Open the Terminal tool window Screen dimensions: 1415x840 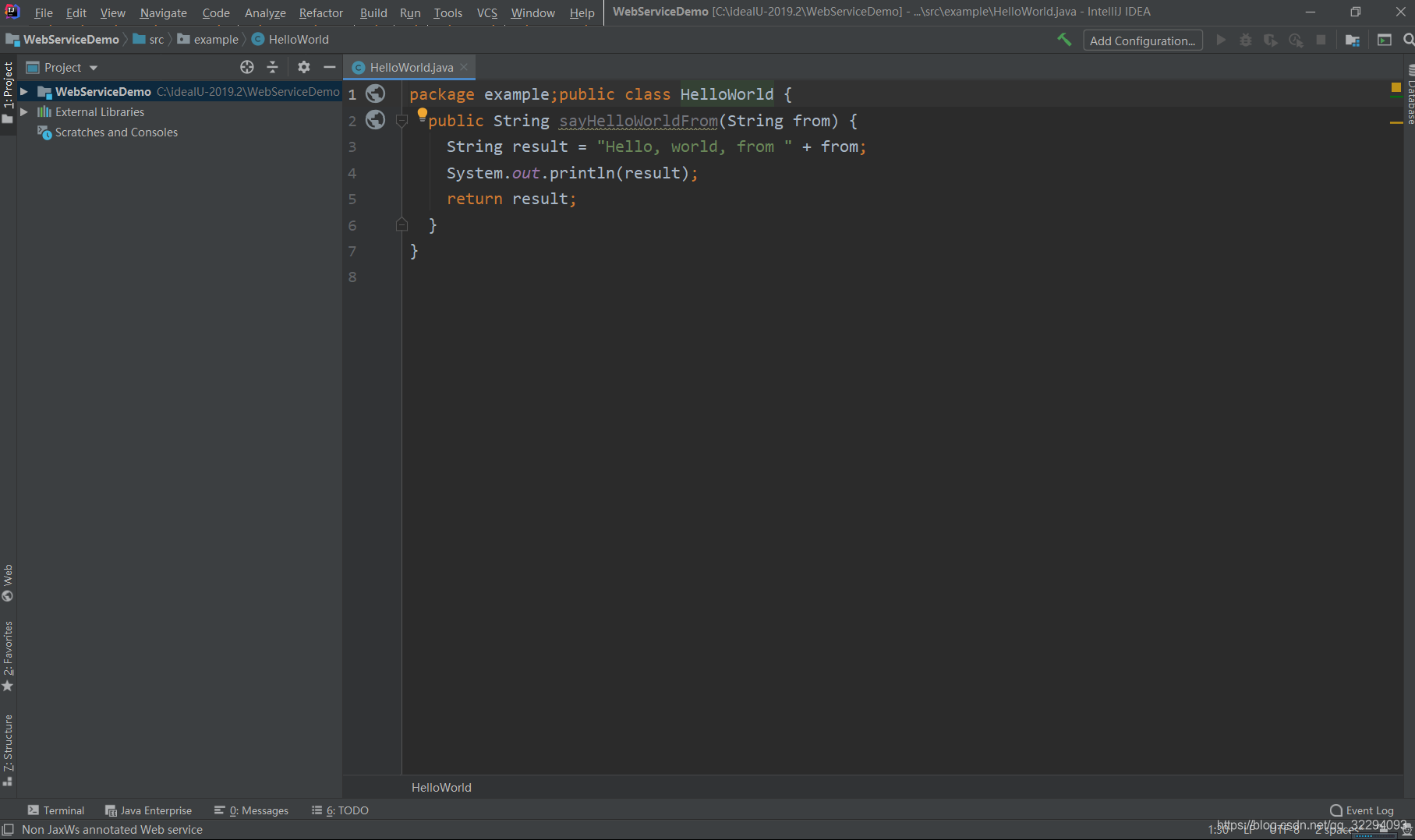tap(56, 810)
